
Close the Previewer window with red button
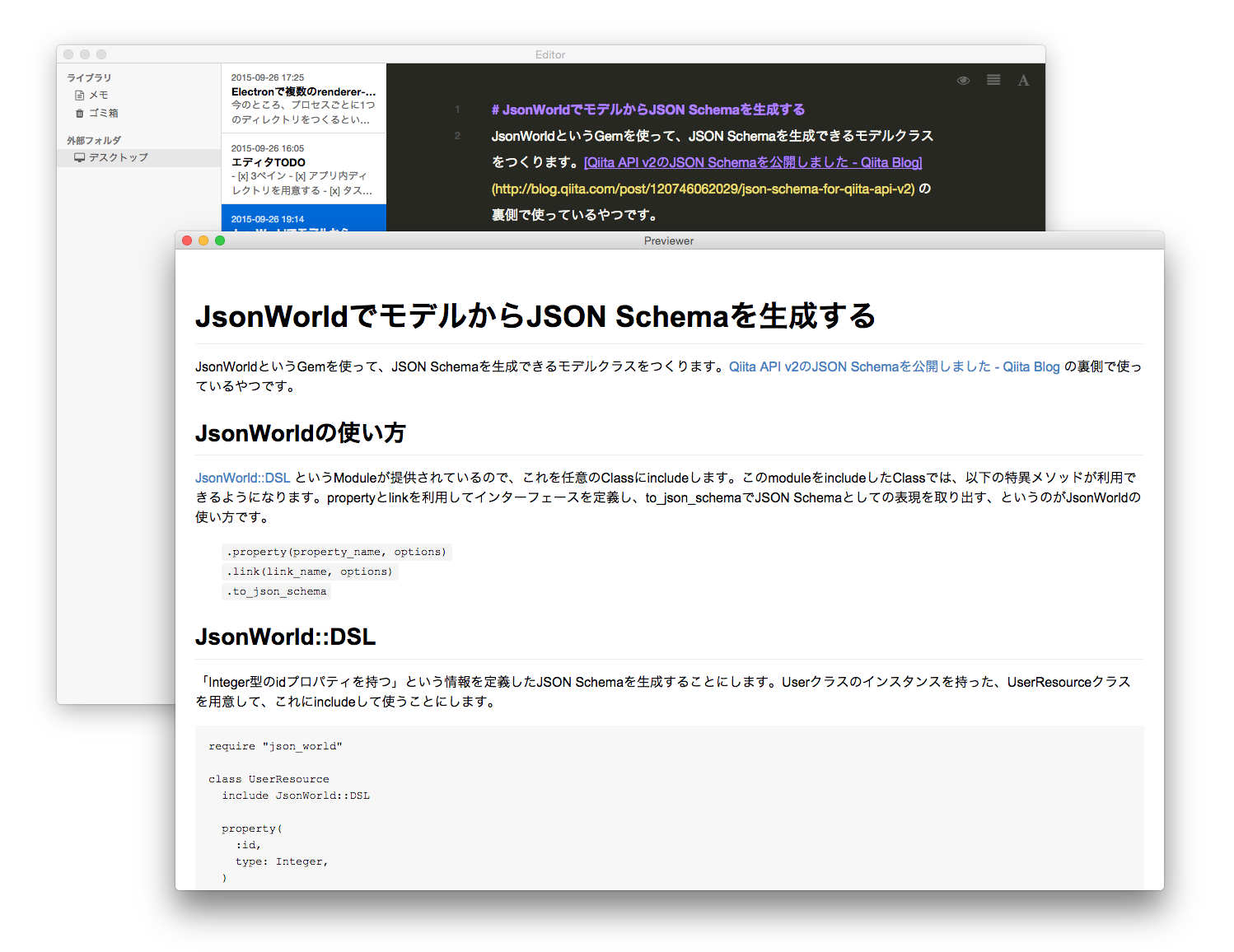point(187,240)
